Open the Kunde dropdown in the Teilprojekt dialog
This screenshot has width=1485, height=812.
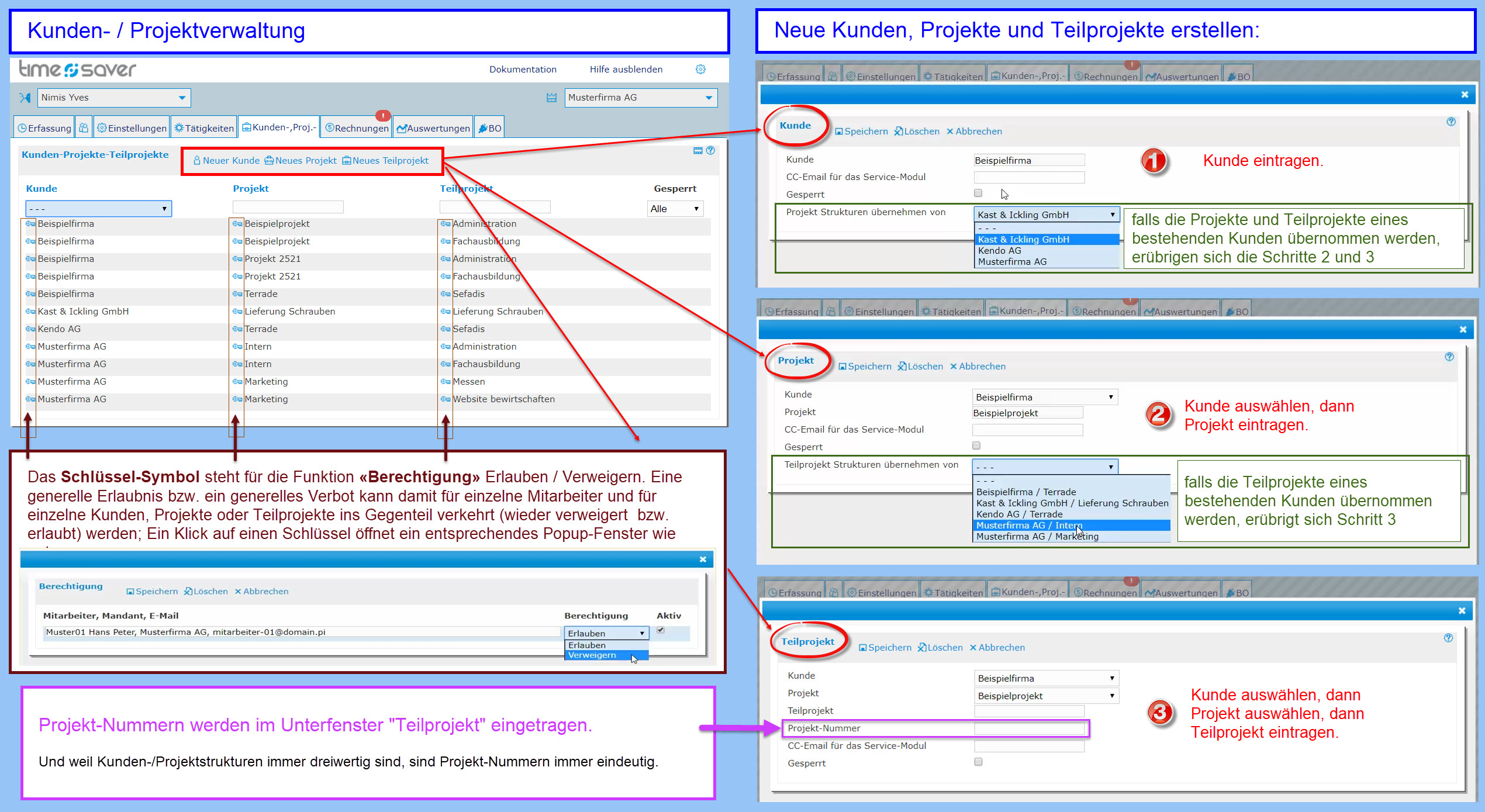pyautogui.click(x=1047, y=678)
